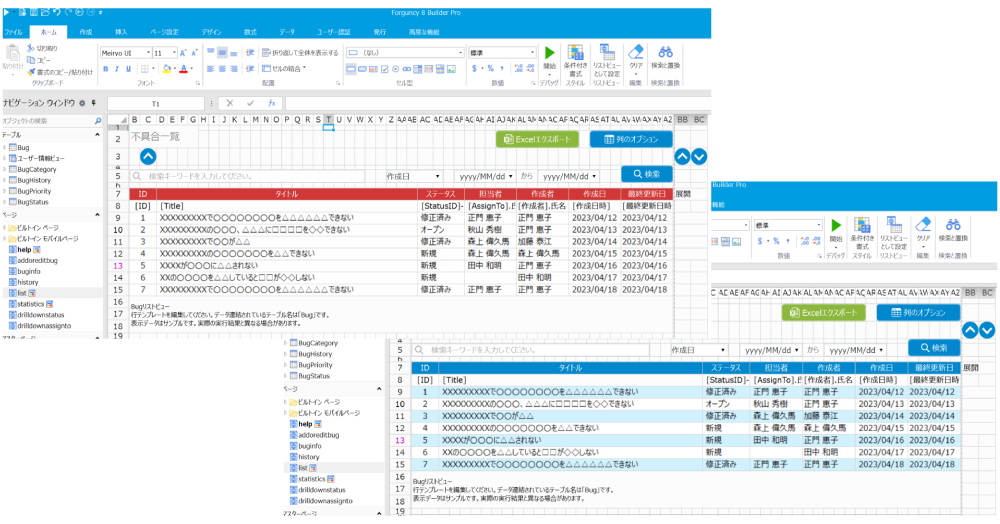
Task: Click Copy (コピー) in the main window ribbon
Action: click(39, 60)
